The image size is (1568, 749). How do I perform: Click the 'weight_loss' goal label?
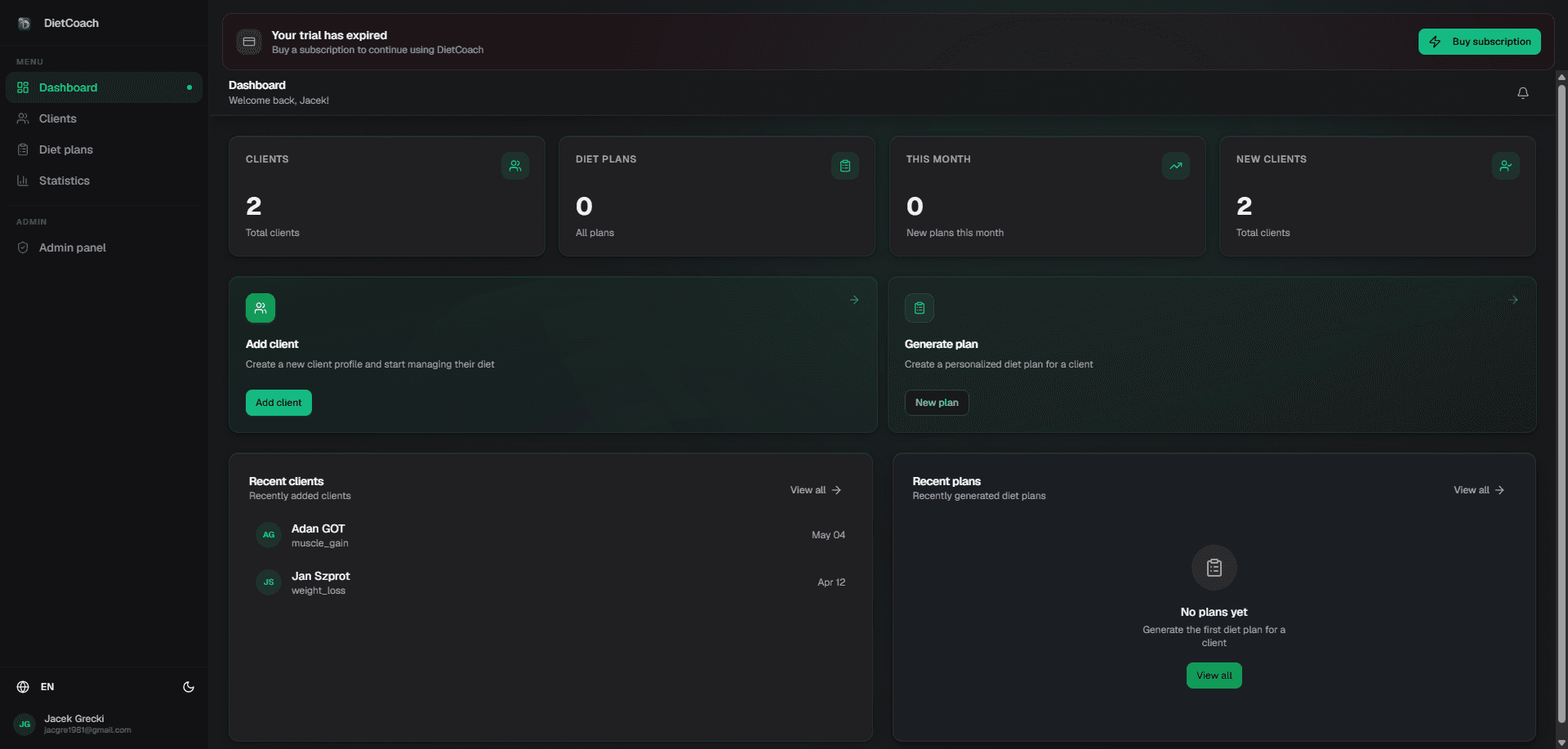318,591
